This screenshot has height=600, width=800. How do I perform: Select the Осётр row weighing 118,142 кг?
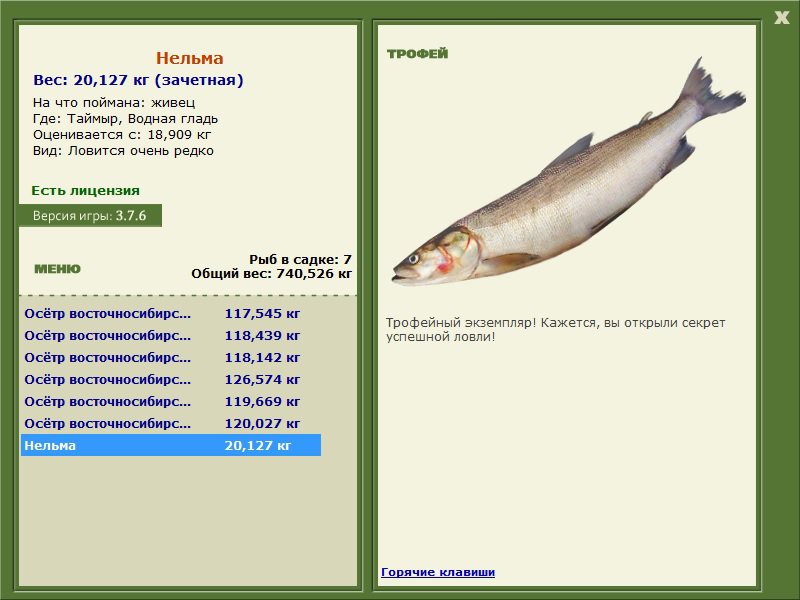pos(171,357)
